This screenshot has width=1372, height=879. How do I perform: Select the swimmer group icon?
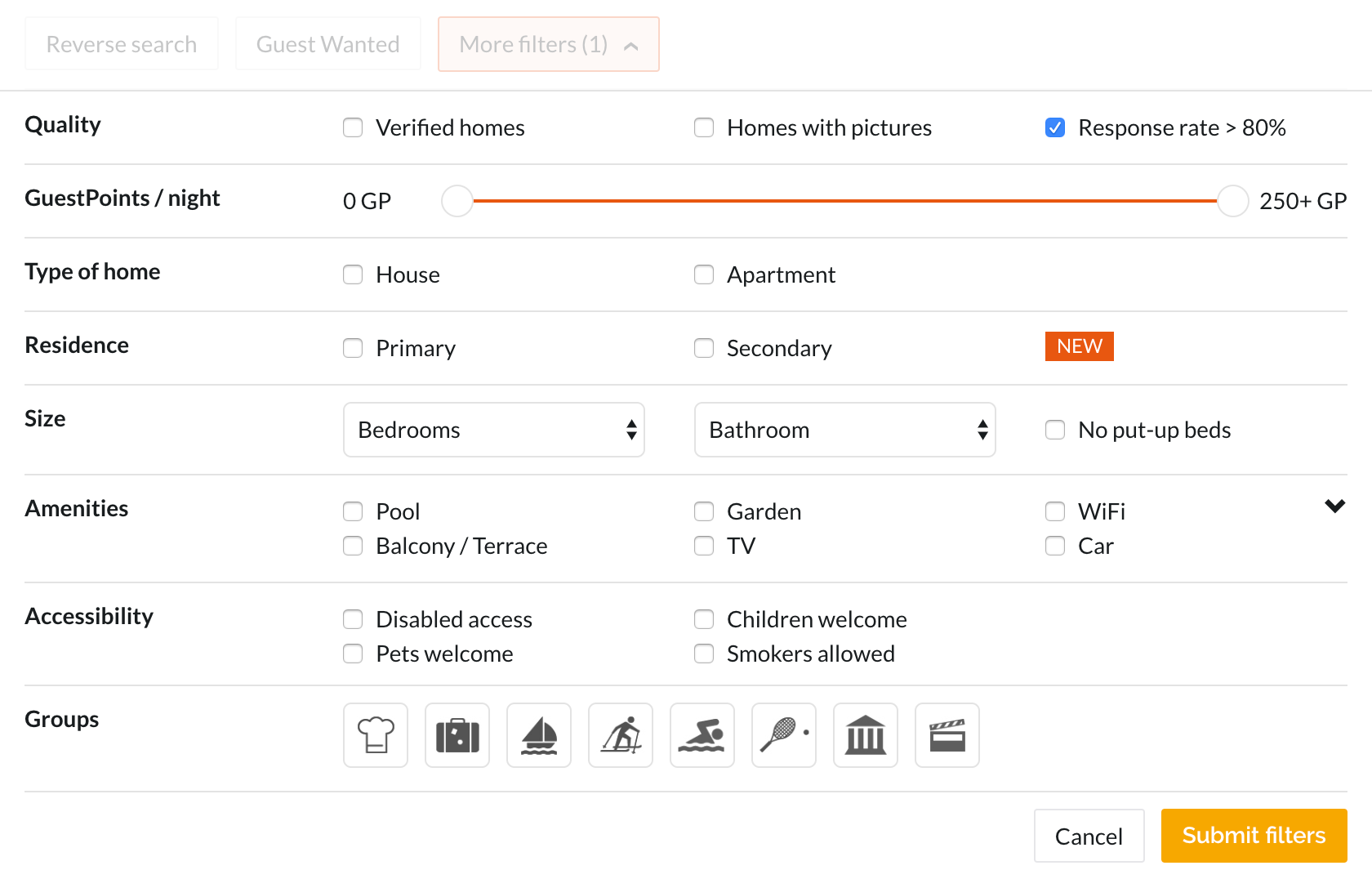[x=702, y=735]
